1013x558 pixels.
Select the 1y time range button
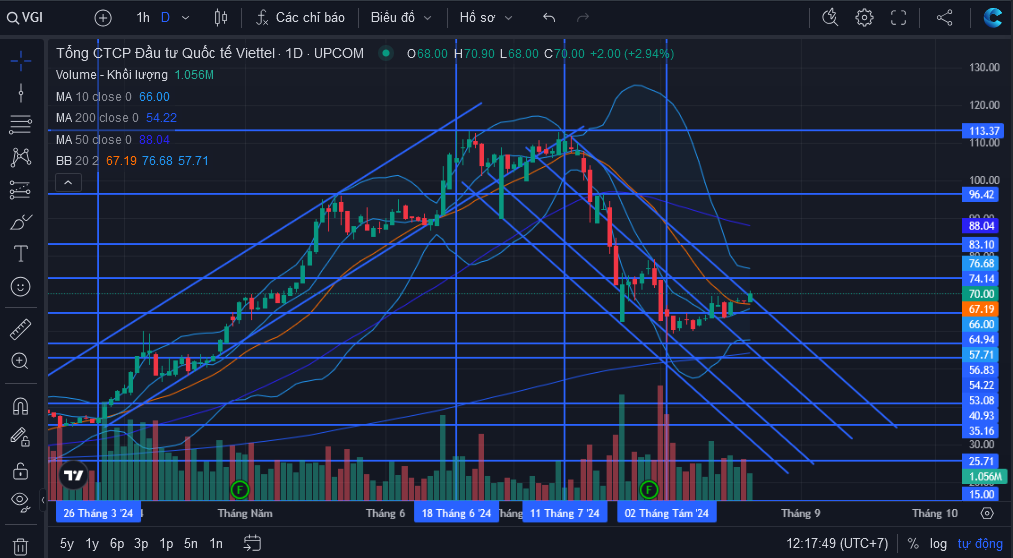tap(92, 543)
